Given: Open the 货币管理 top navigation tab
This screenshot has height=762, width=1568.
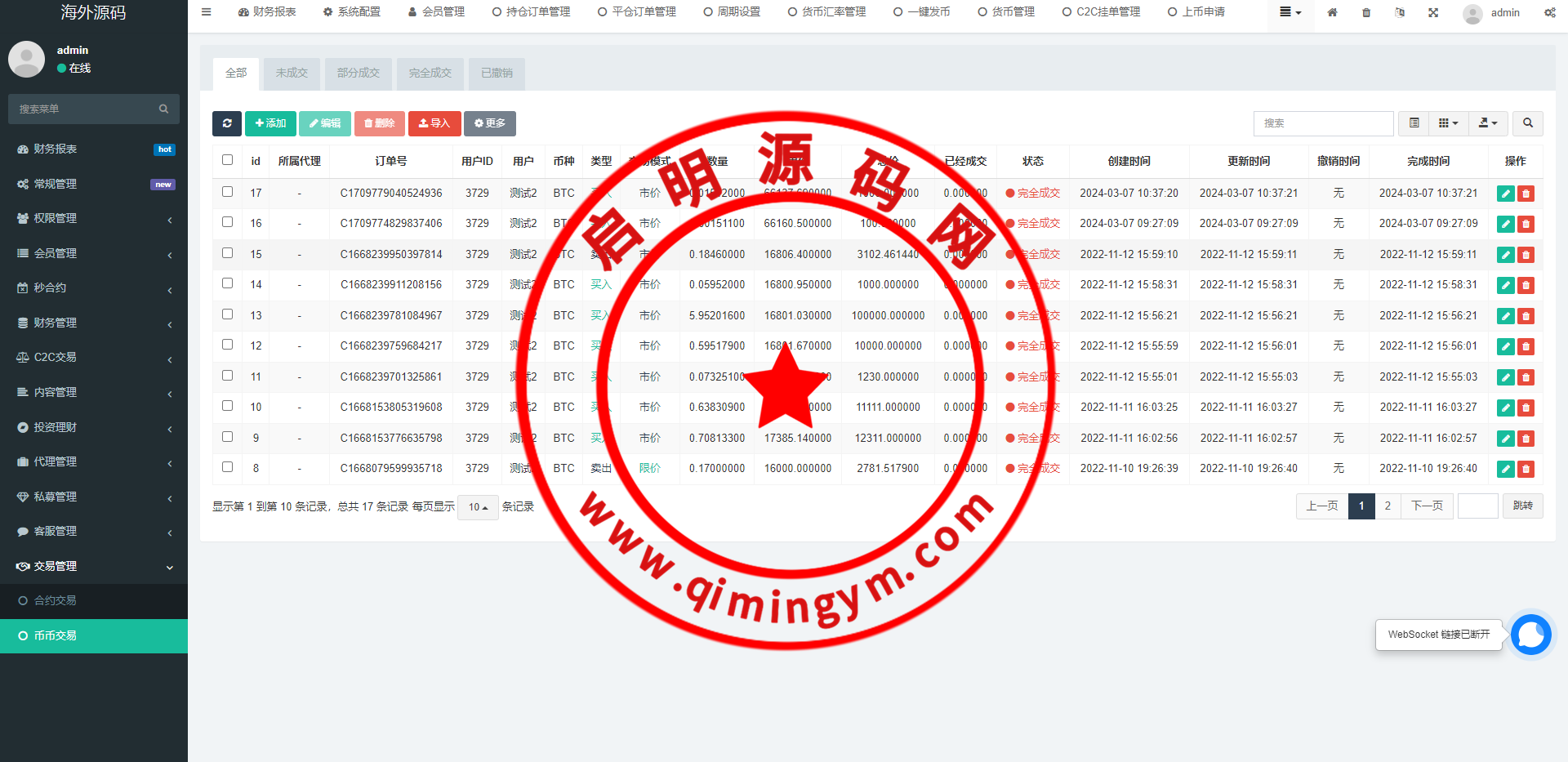Looking at the screenshot, I should point(1006,12).
